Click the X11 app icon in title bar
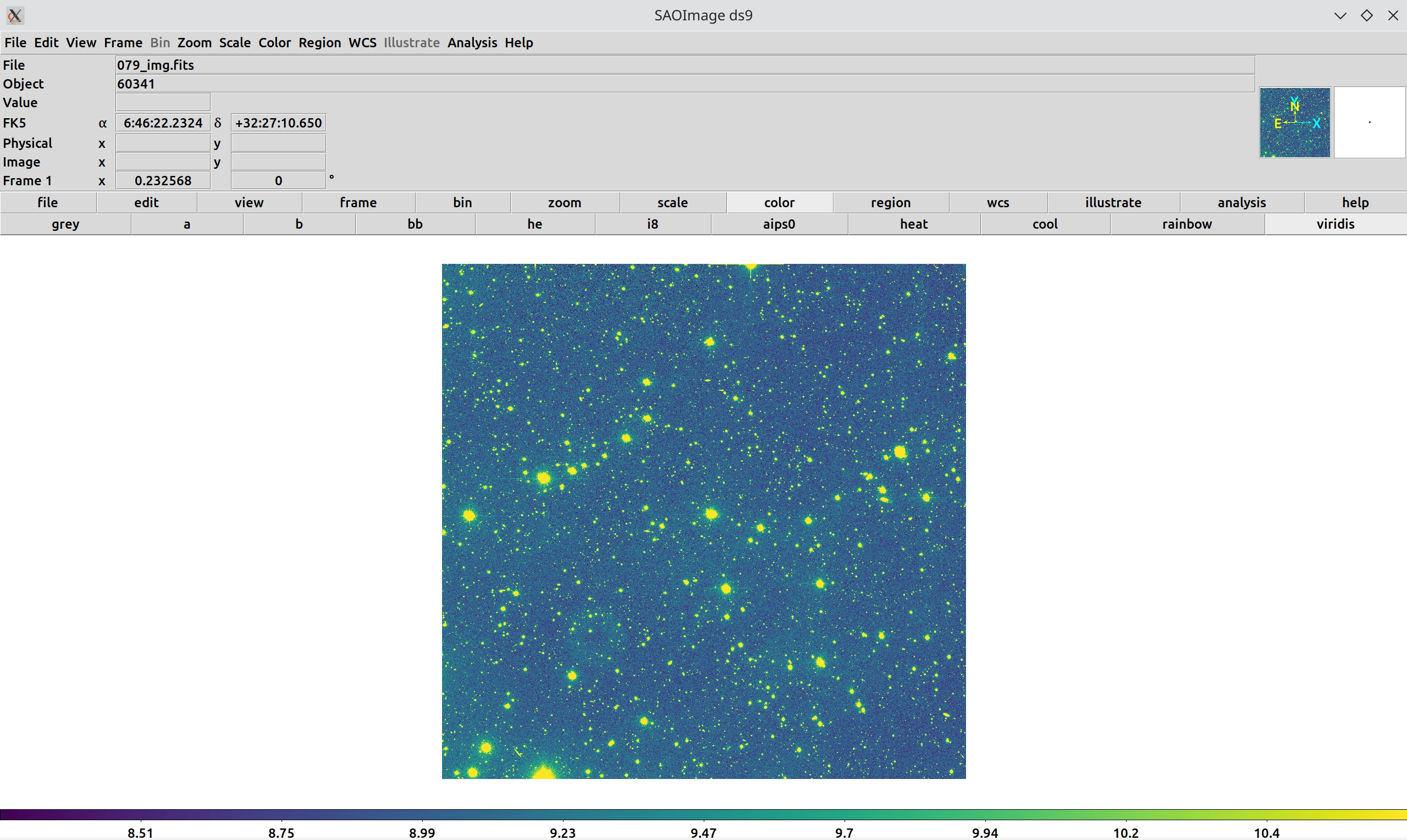Screen dimensions: 1407x840 point(15,15)
